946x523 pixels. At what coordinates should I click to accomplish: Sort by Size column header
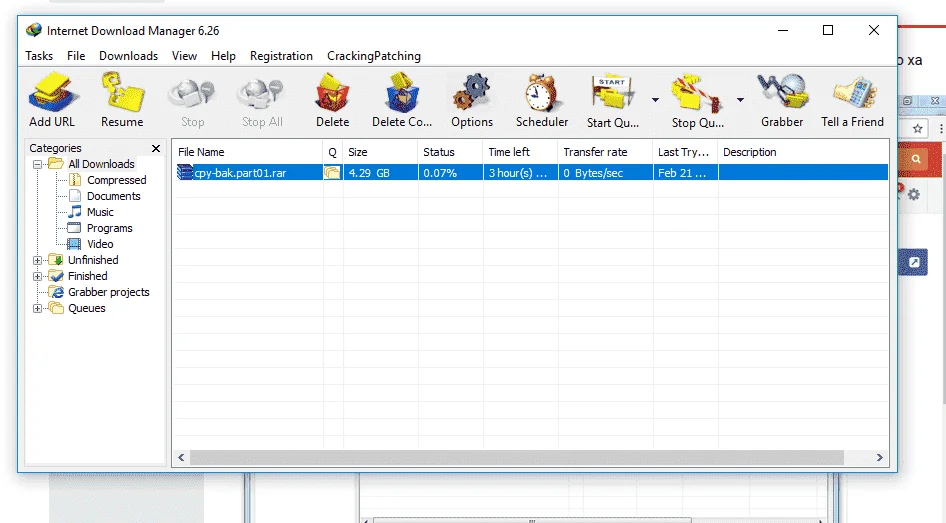[380, 152]
